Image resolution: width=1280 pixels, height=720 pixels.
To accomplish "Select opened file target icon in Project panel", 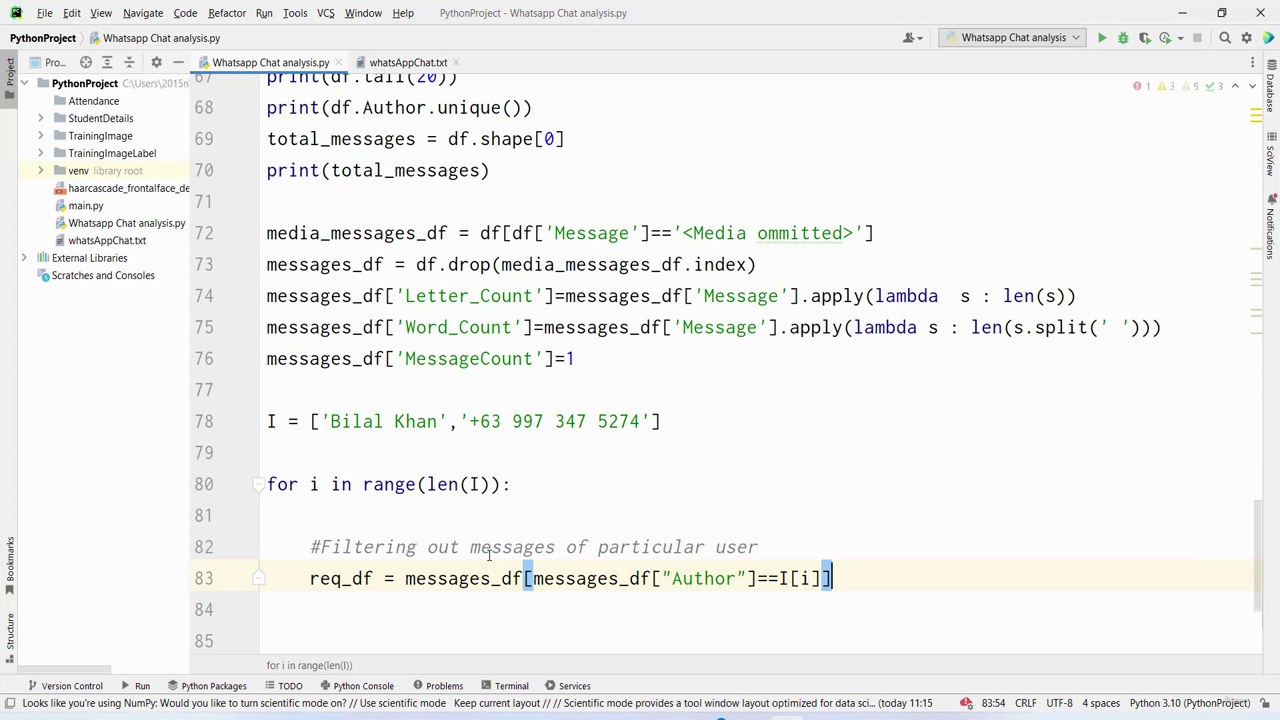I will point(86,62).
